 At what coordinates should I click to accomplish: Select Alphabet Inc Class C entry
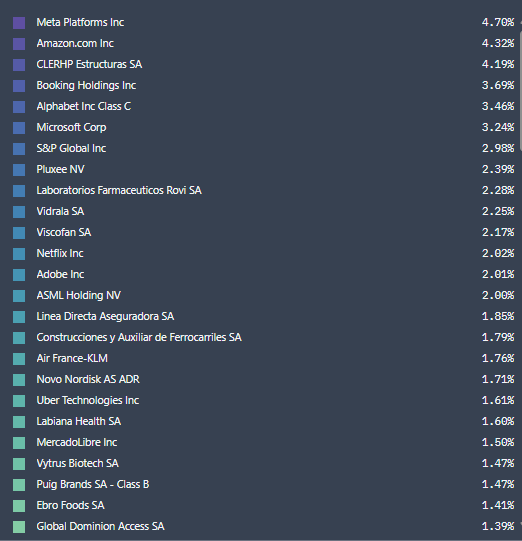point(83,107)
